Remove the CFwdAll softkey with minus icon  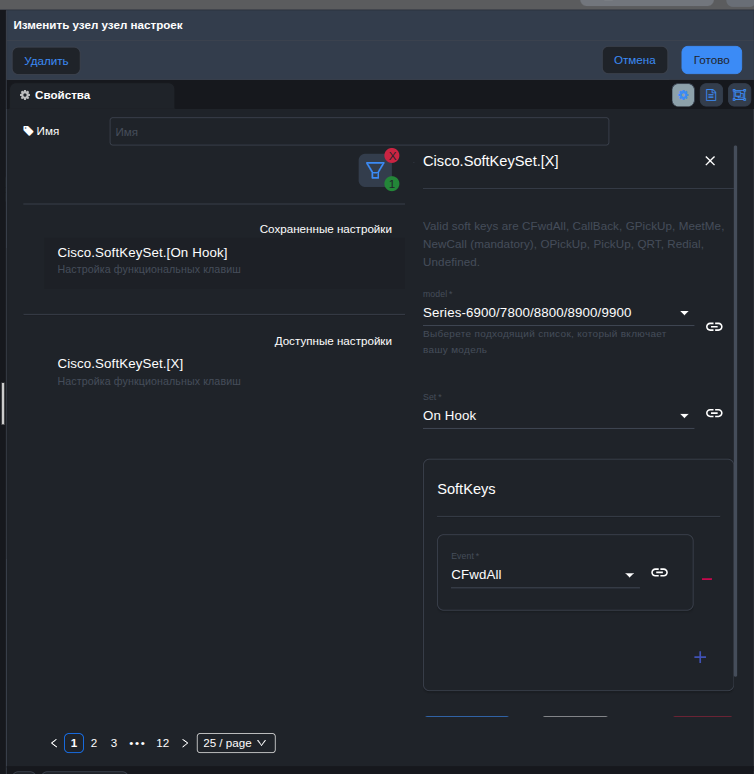(x=707, y=579)
